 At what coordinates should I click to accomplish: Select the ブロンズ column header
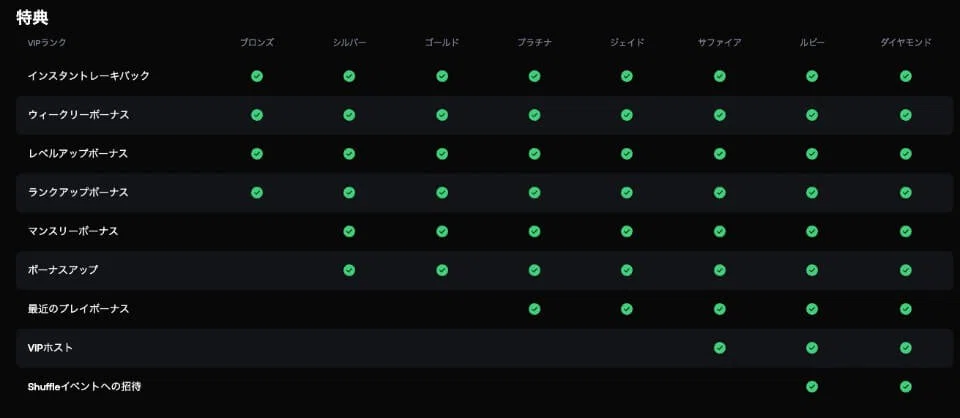point(257,43)
